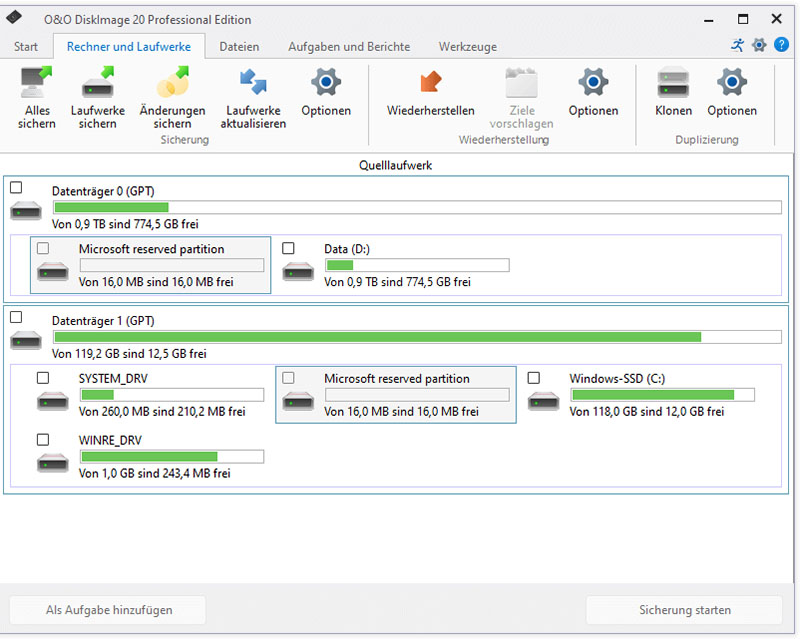
Task: Click Datenträger 0 usage bar
Action: [x=417, y=207]
